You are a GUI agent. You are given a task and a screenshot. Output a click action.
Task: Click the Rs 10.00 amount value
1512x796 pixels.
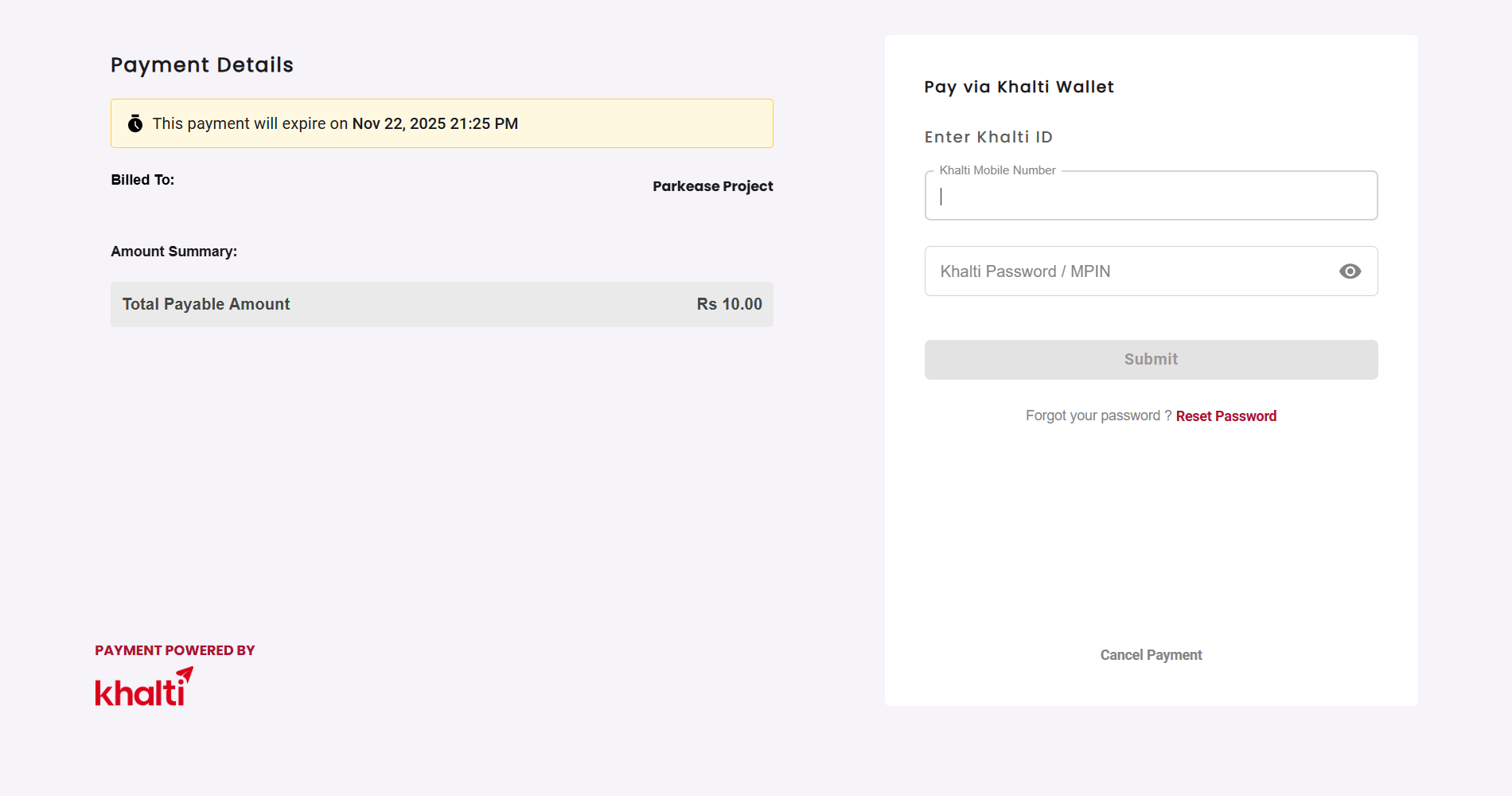[x=729, y=304]
